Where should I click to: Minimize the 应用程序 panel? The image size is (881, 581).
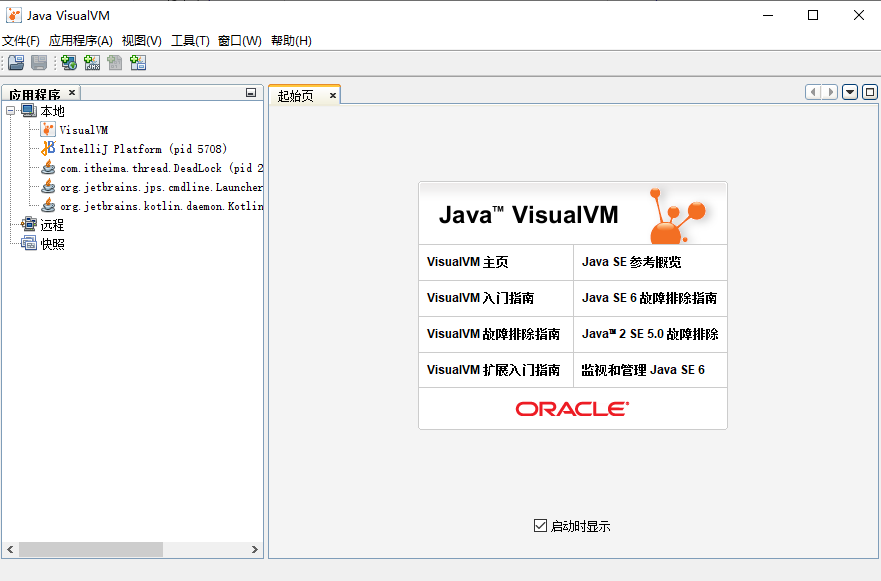251,93
